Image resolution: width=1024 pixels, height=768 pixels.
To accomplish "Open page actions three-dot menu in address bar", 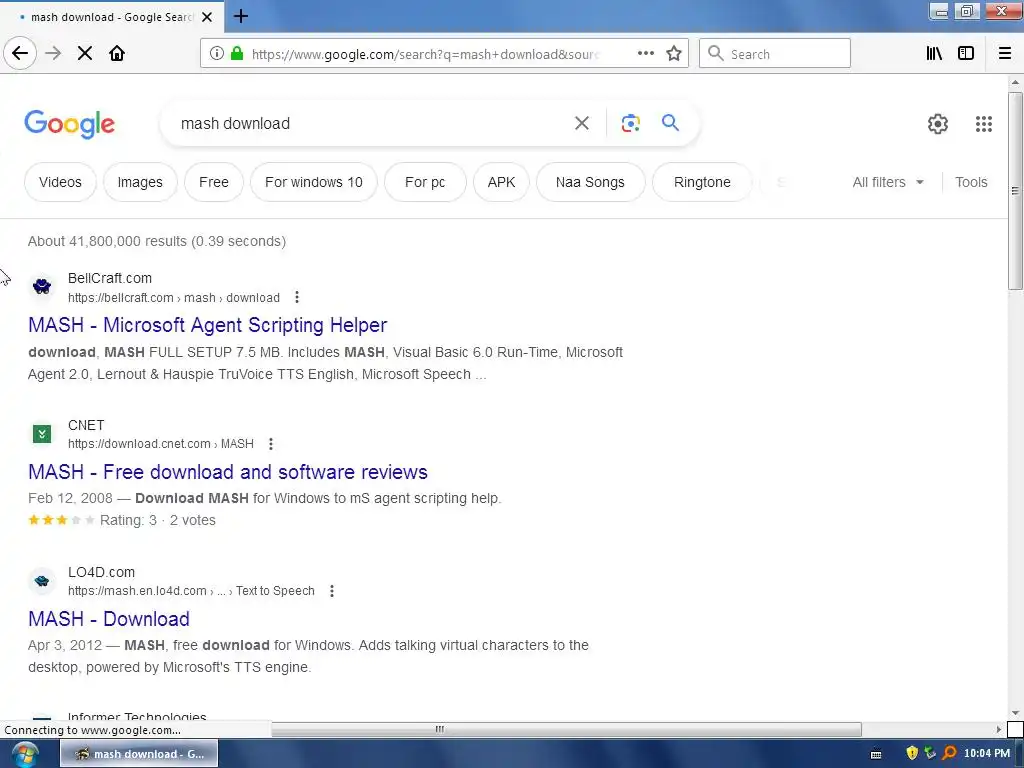I will [x=645, y=53].
